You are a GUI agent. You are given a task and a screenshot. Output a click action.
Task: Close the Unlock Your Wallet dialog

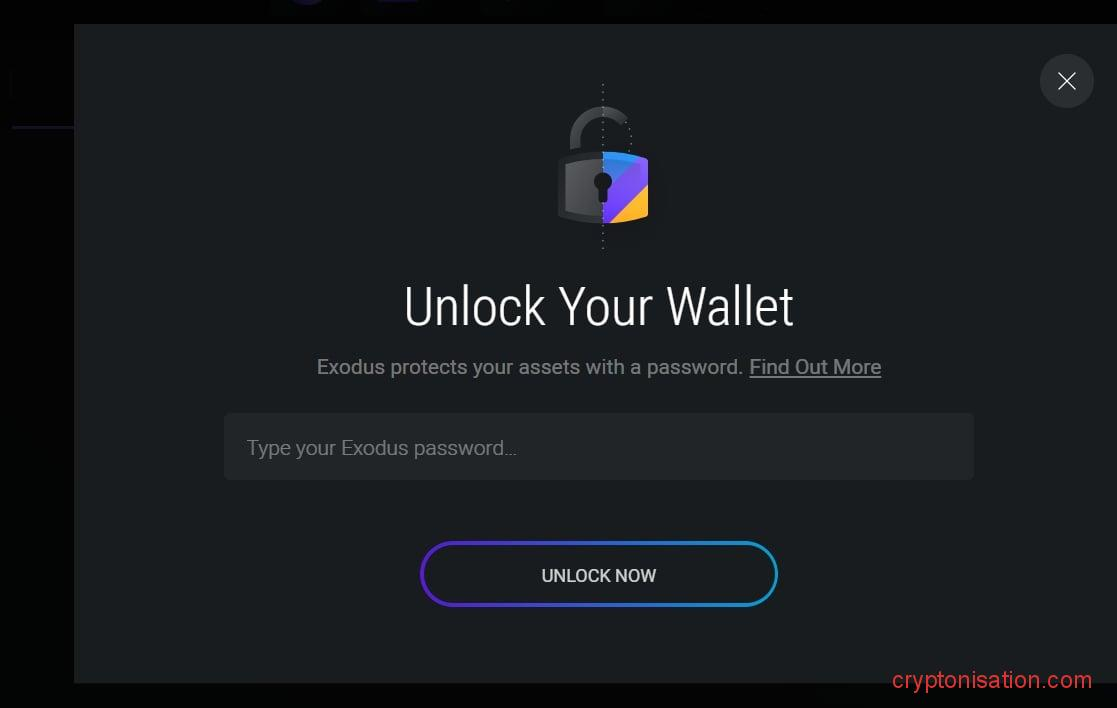[1066, 81]
